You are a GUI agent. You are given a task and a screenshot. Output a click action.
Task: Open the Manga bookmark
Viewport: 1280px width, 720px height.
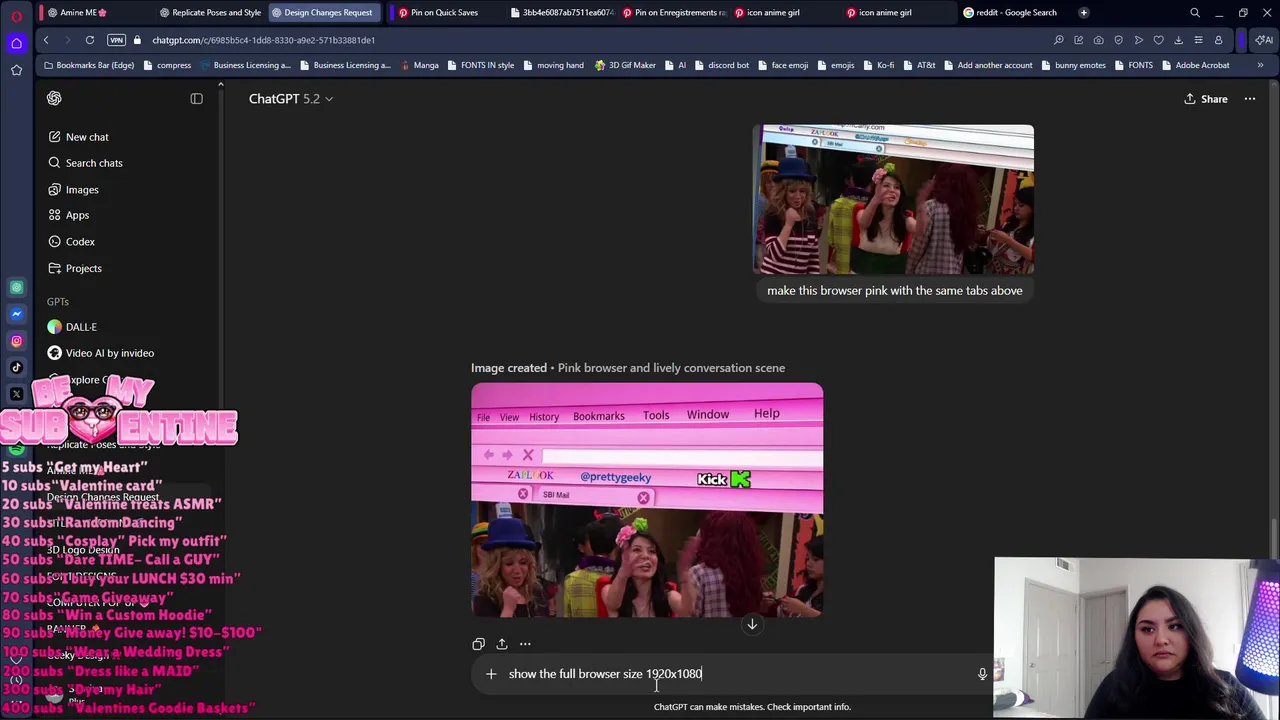tap(419, 65)
